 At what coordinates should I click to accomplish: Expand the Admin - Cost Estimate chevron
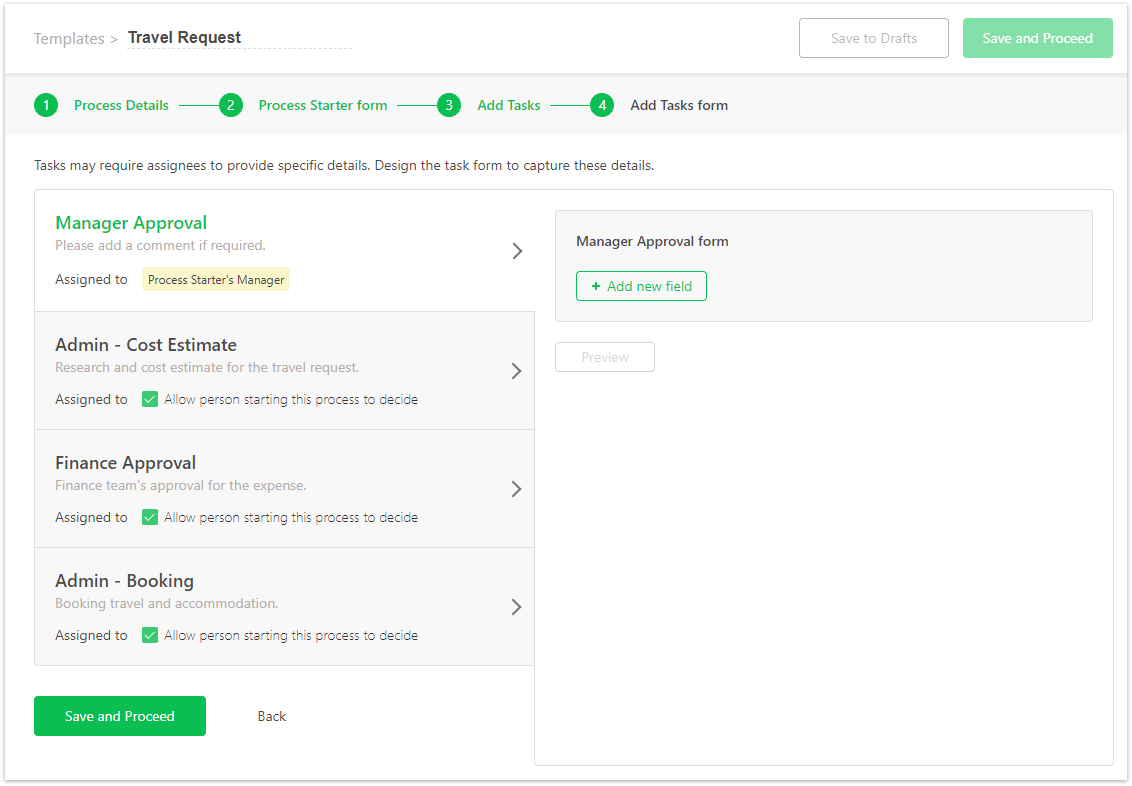pos(516,371)
